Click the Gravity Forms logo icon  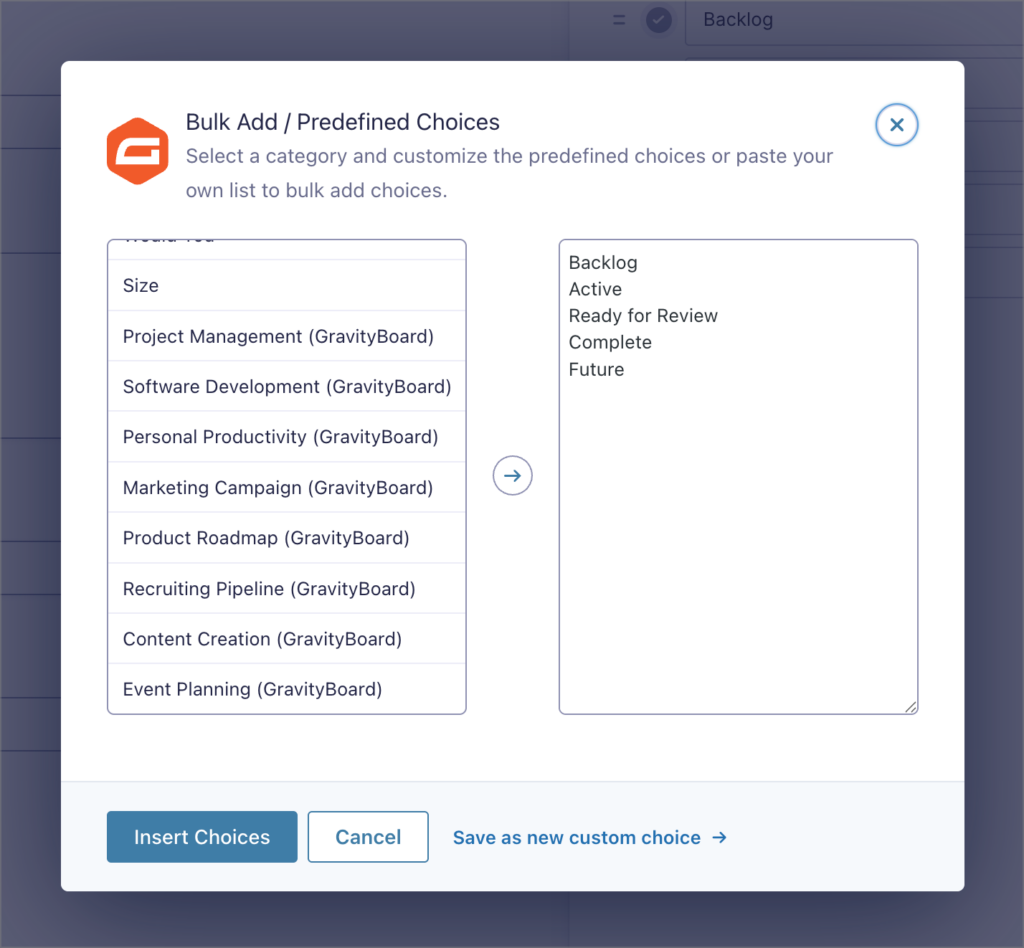pos(137,150)
